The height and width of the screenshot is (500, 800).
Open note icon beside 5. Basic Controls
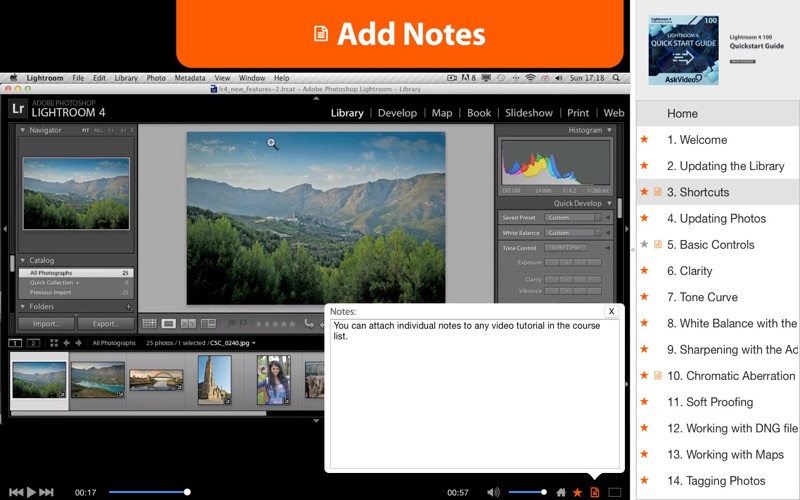pyautogui.click(x=658, y=244)
